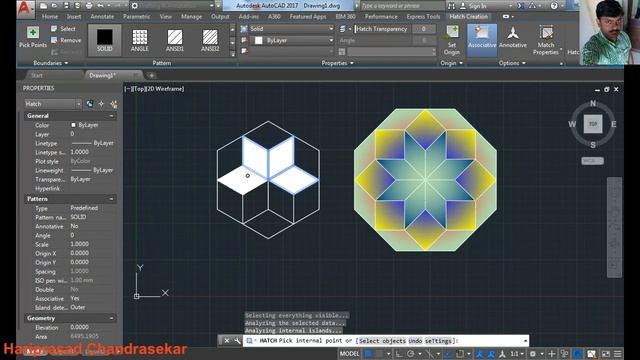Click the New file icon in quick access
This screenshot has height=360, width=640.
pos(44,6)
